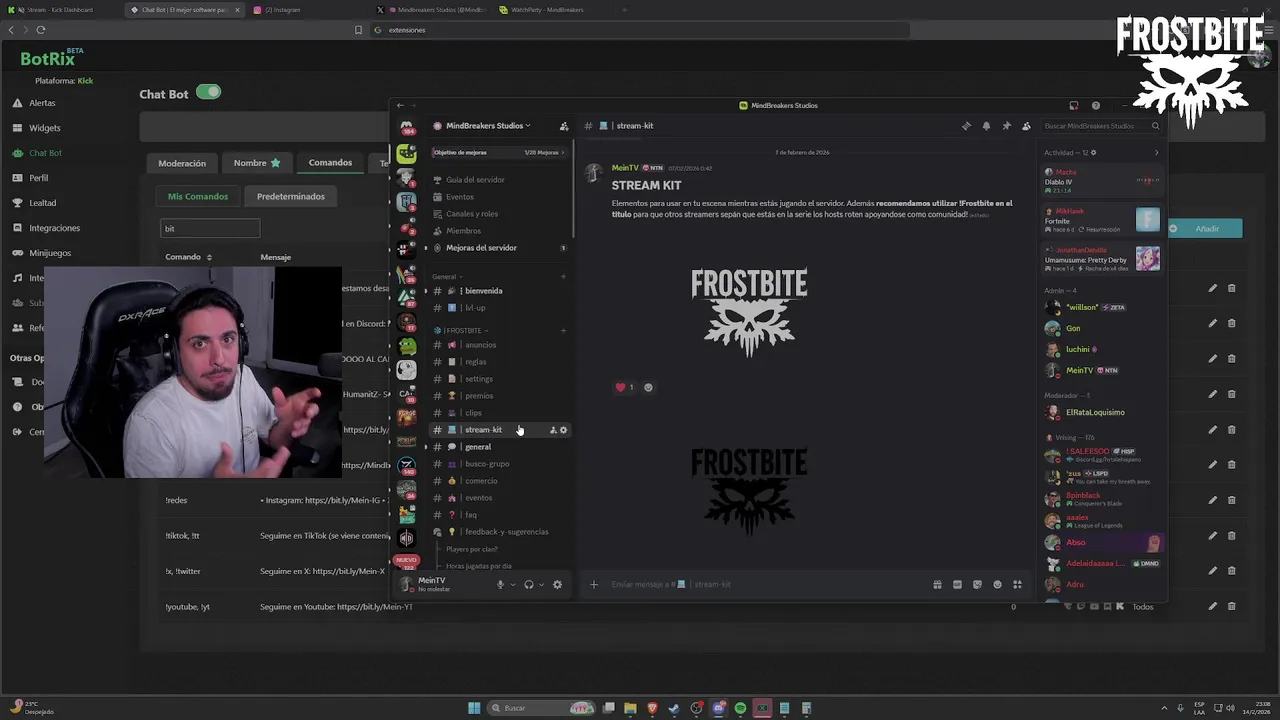
Task: Delete the !youtube command with trash icon
Action: coord(1231,606)
